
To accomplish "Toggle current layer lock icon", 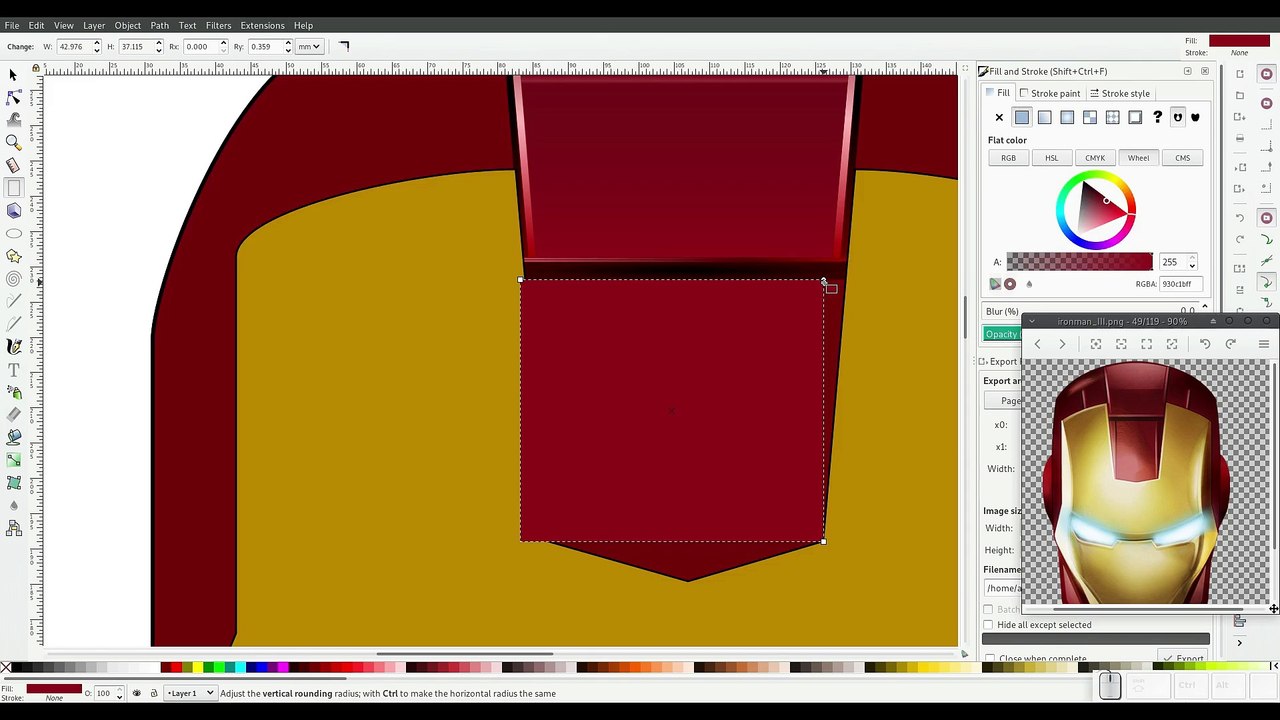I will [153, 693].
